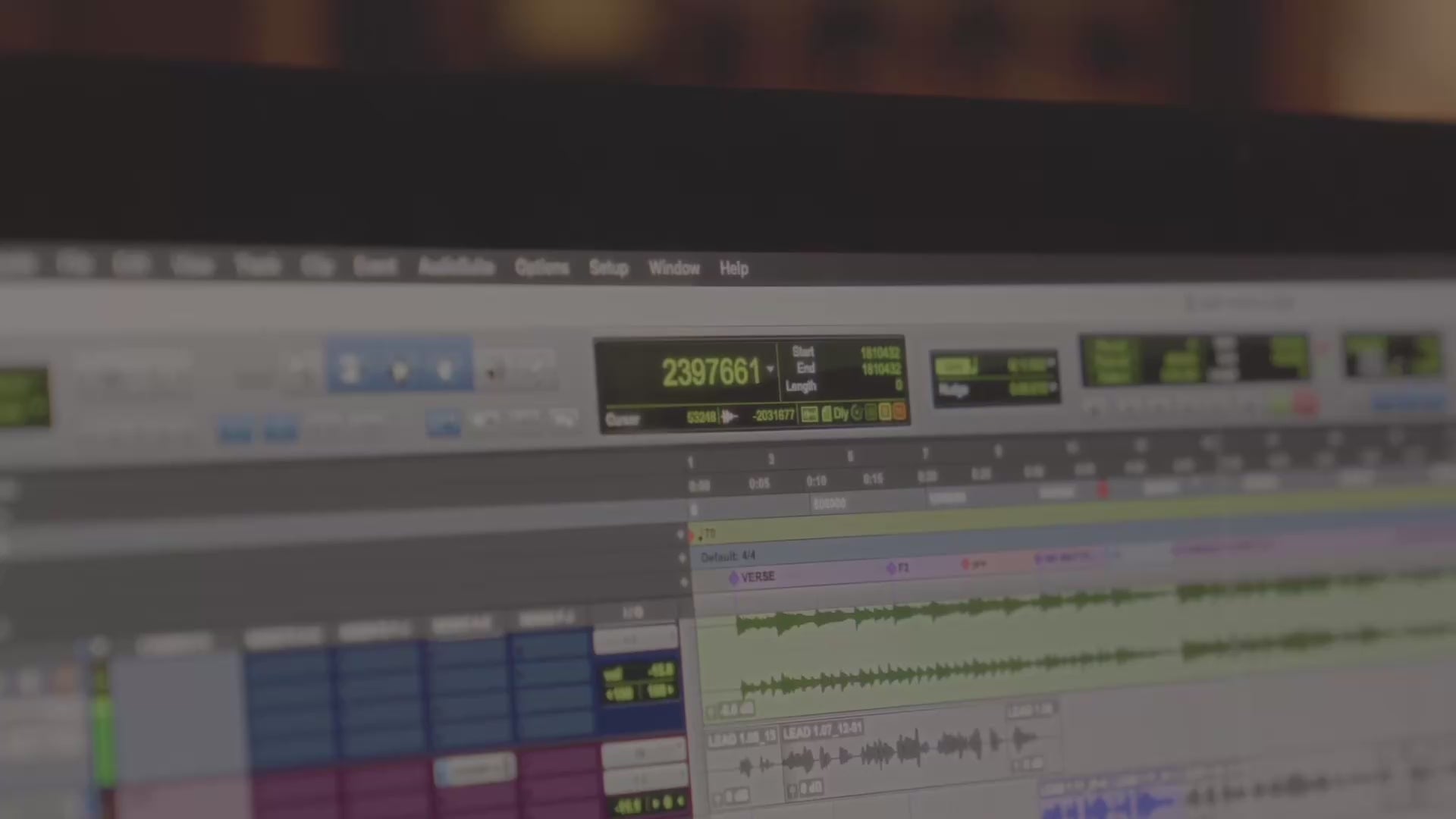Expand the Nudge value dropdown
The width and height of the screenshot is (1456, 819).
[x=1053, y=388]
